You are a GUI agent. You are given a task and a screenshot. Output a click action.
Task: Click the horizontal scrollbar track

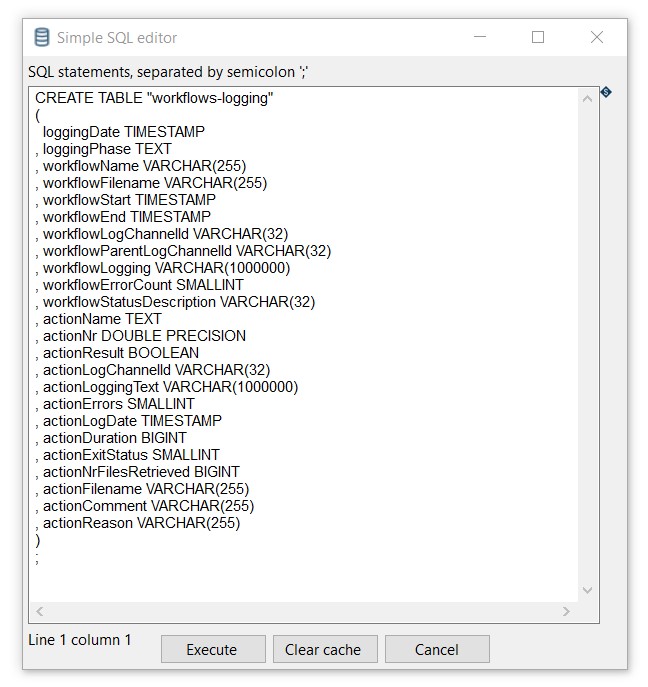[300, 611]
